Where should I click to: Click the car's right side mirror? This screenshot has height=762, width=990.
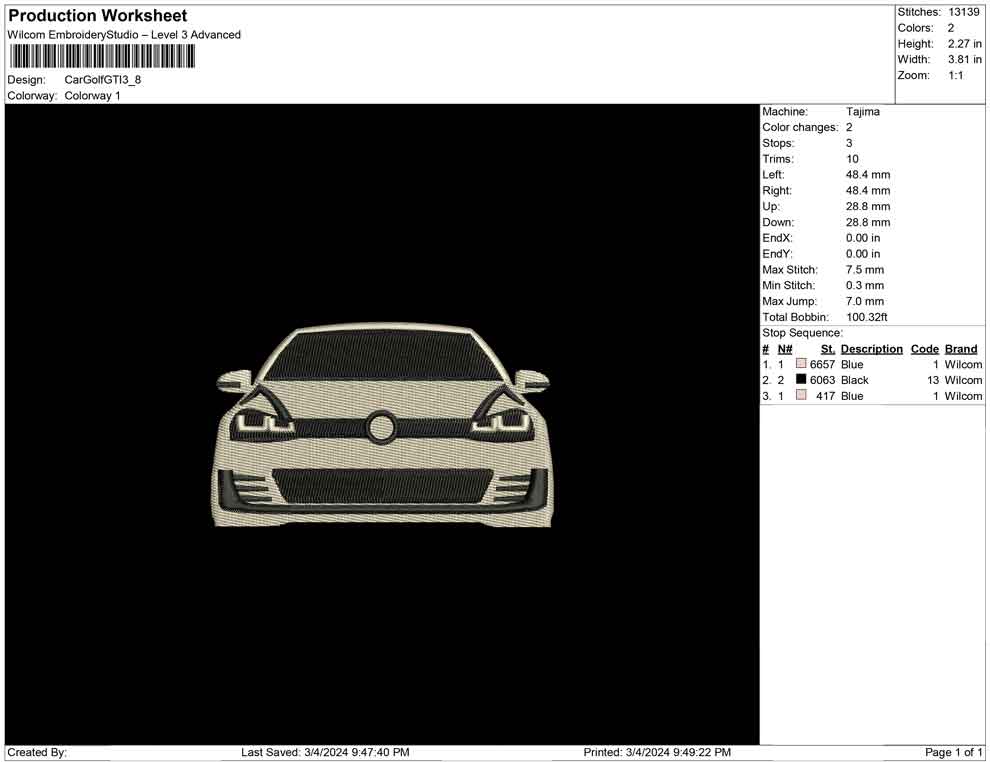point(530,381)
